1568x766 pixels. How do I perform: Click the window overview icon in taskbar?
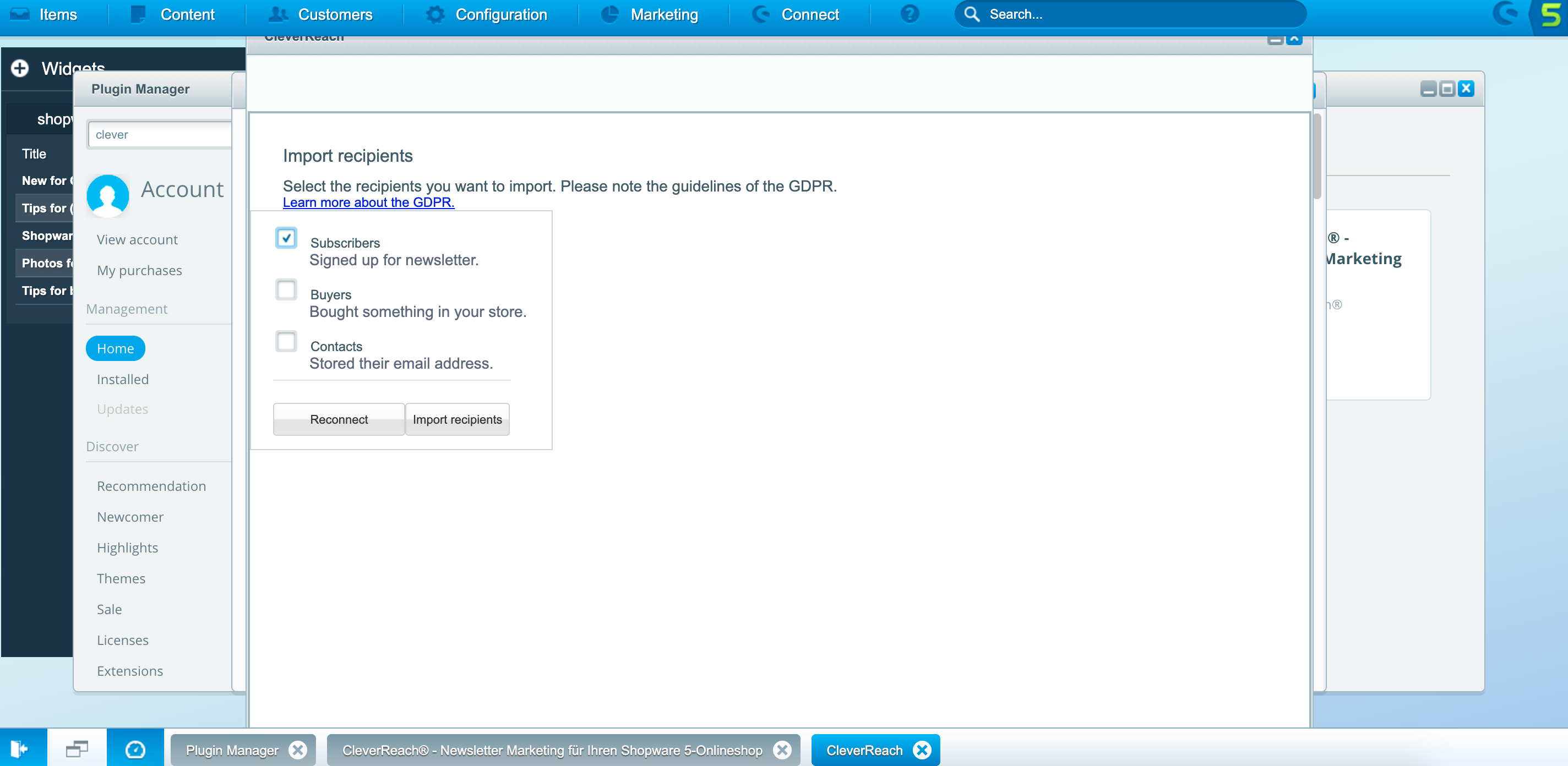(x=77, y=748)
